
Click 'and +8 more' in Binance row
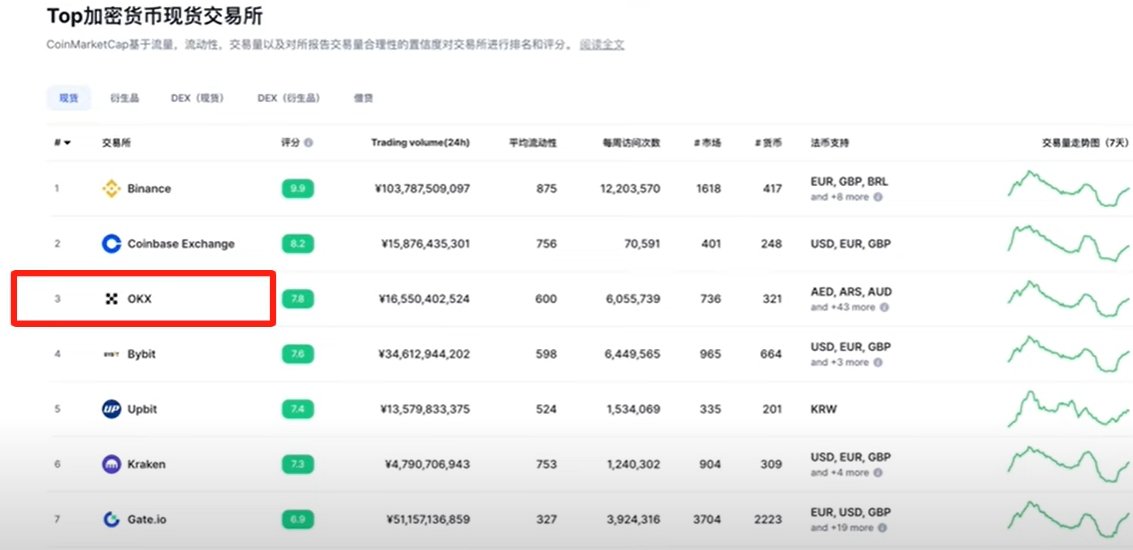(840, 197)
